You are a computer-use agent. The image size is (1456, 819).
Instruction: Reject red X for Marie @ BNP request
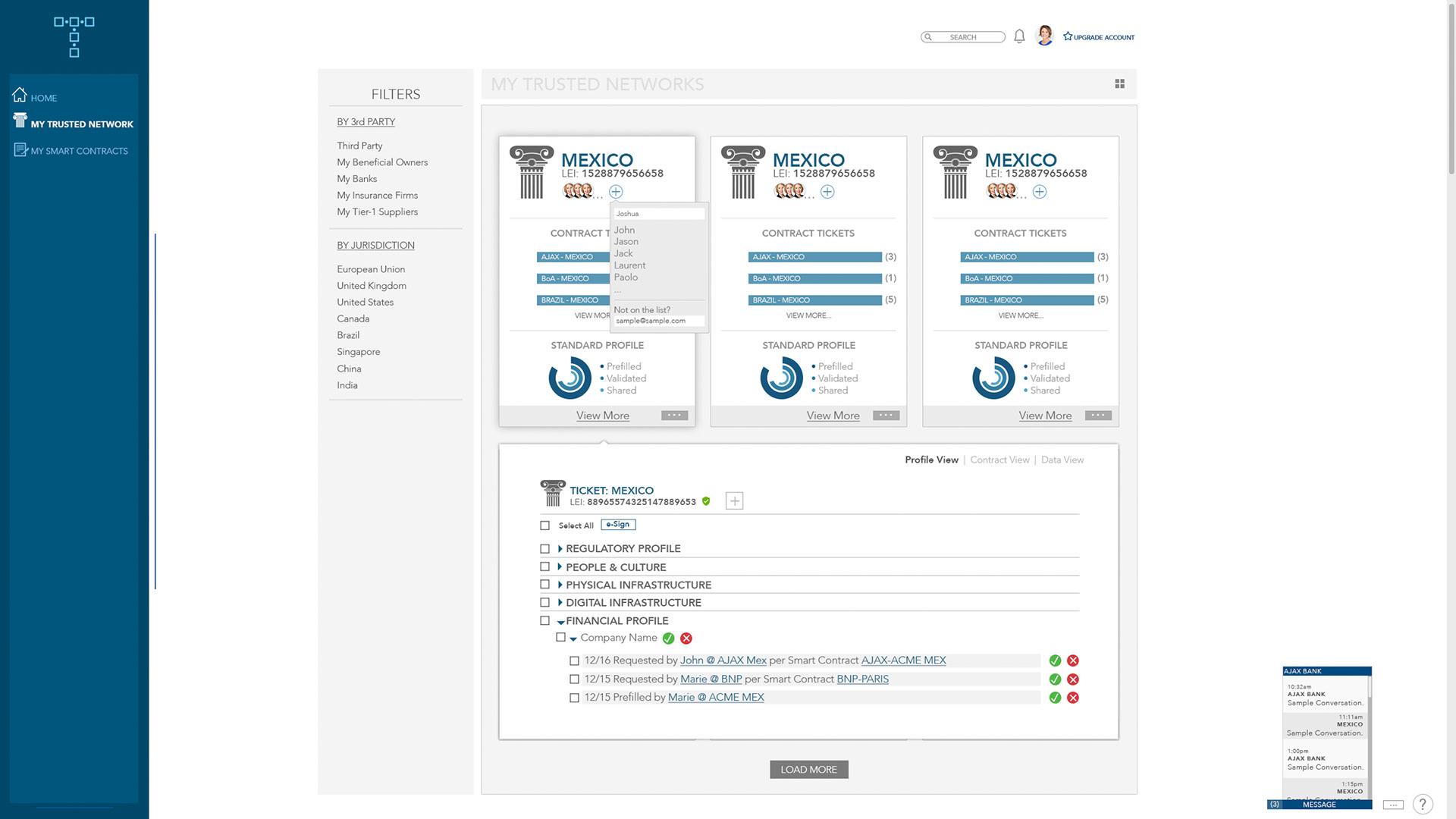coord(1073,679)
